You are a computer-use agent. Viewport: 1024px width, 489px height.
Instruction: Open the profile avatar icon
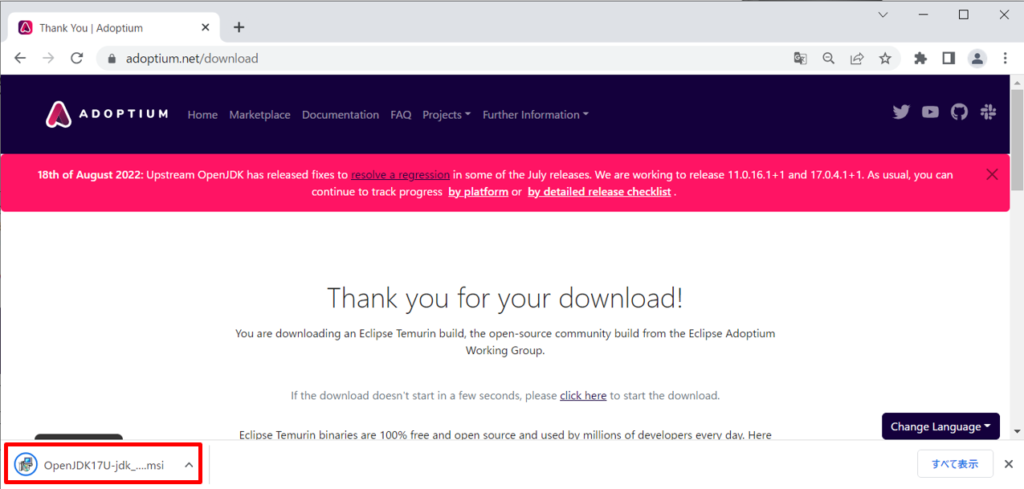click(977, 58)
